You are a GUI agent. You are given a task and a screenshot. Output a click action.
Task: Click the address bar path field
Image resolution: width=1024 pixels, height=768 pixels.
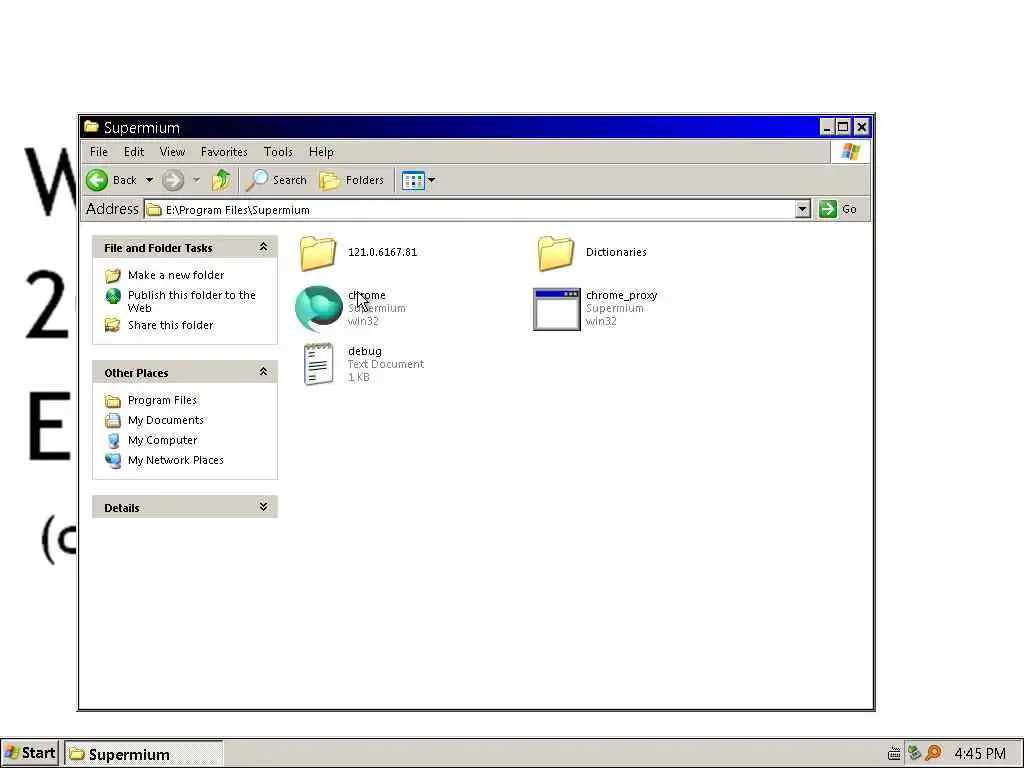point(470,210)
